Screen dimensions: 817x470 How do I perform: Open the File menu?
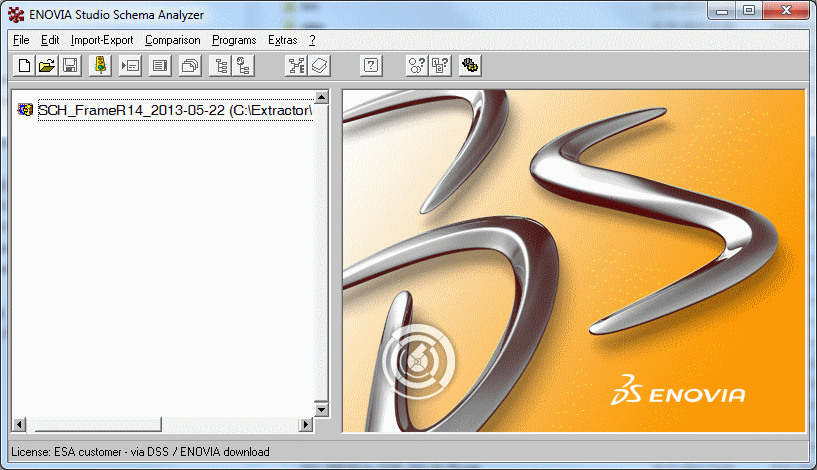pyautogui.click(x=21, y=40)
